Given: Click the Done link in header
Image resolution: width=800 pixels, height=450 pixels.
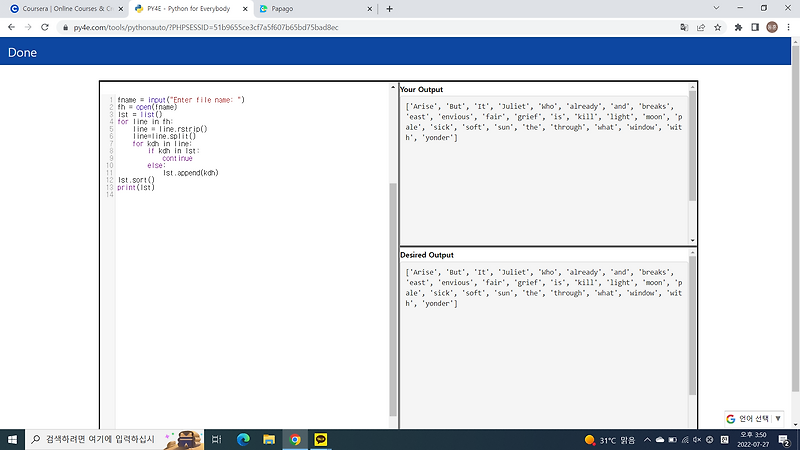Looking at the screenshot, I should 22,53.
